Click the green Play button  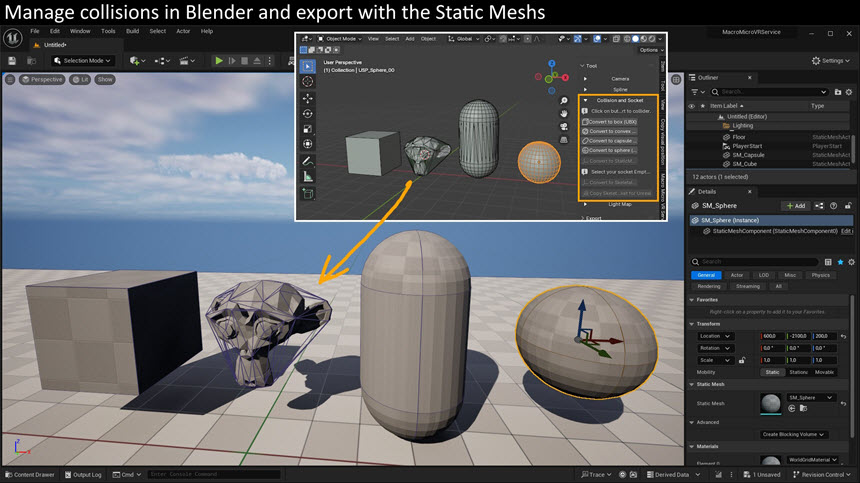coord(219,61)
